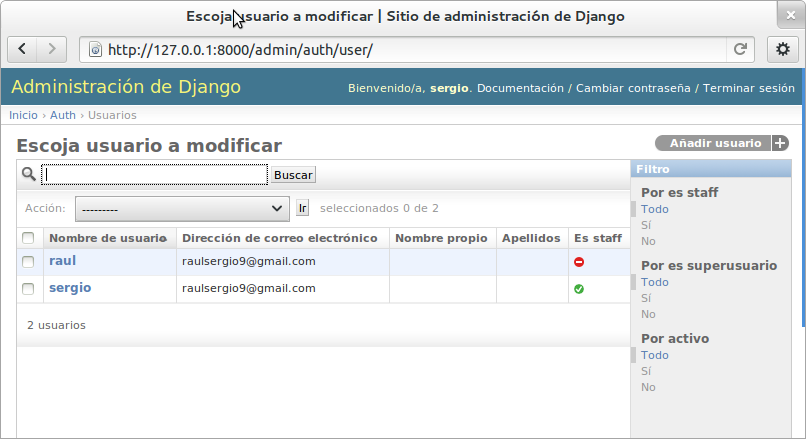Select Sí under Por activo filter

coord(646,371)
